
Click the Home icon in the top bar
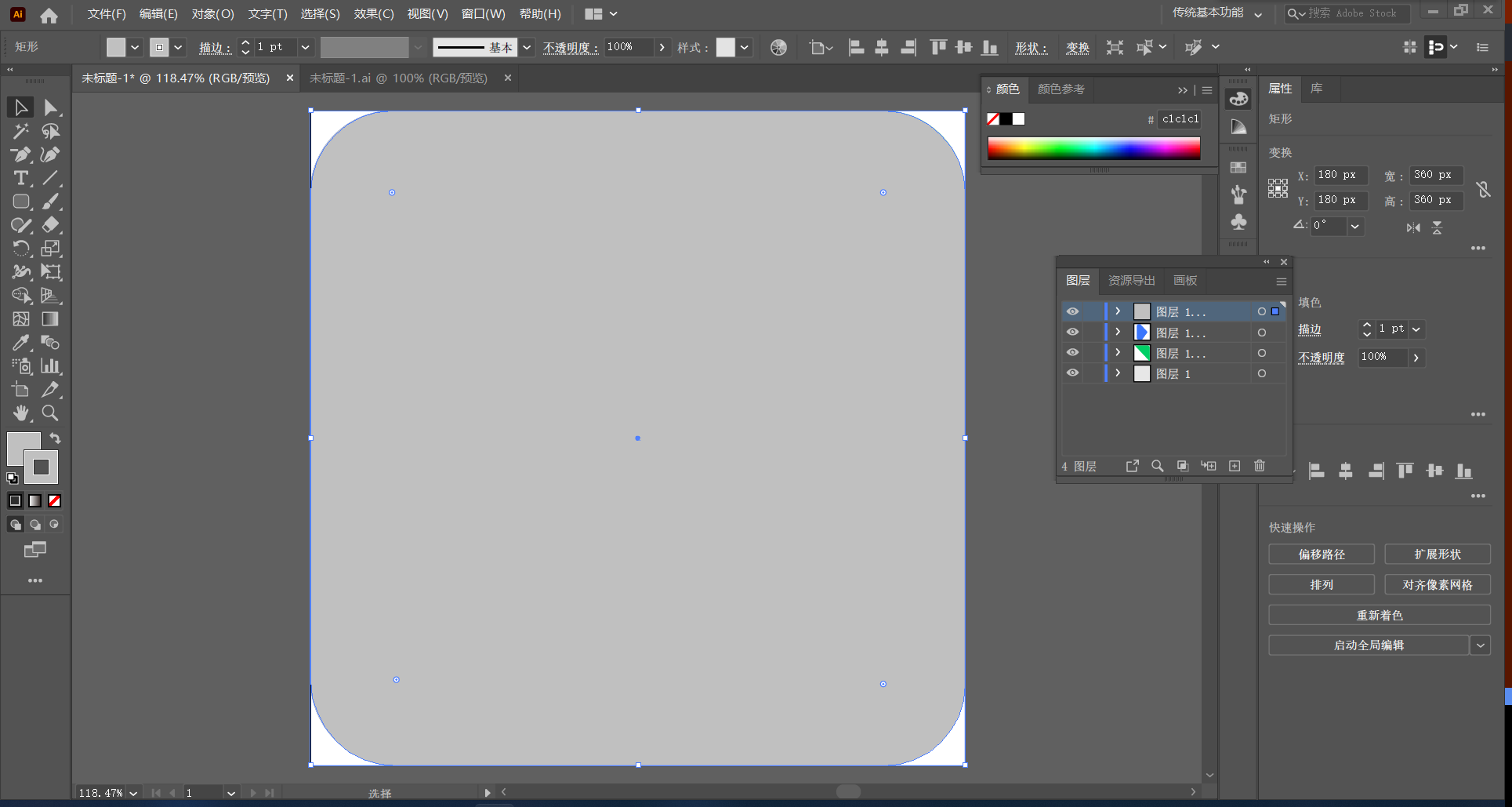pyautogui.click(x=49, y=15)
